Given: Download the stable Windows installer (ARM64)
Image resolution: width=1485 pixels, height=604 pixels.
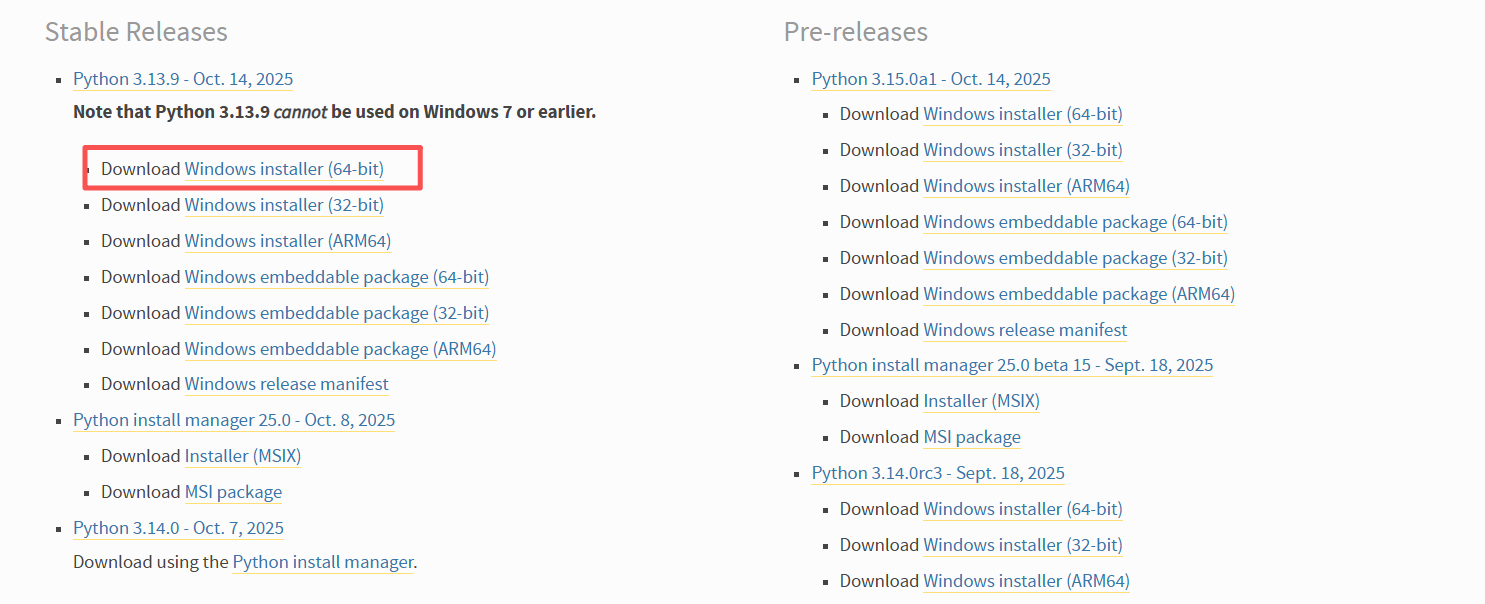Looking at the screenshot, I should click(x=287, y=241).
